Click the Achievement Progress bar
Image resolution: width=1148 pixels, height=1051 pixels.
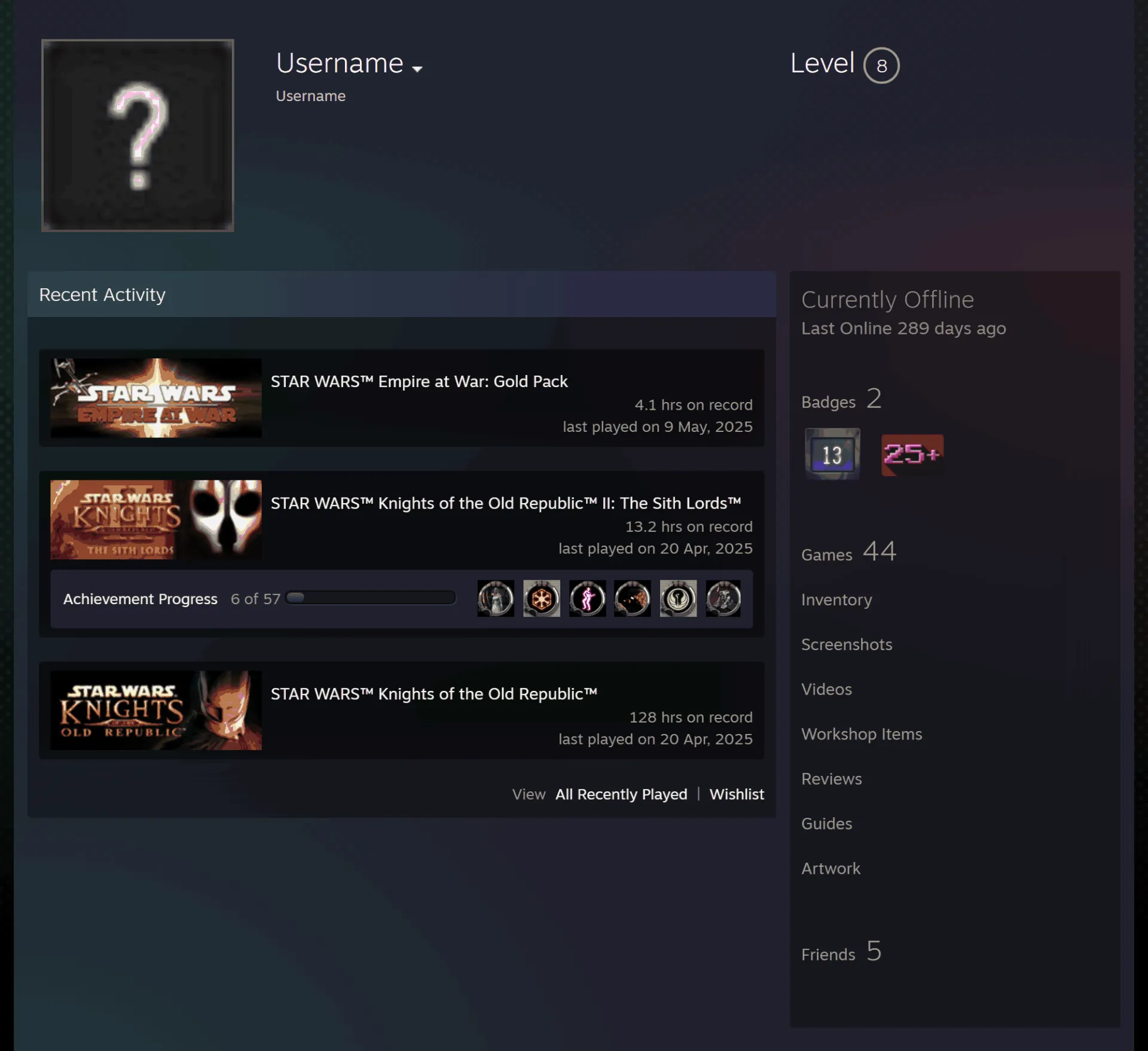(371, 598)
